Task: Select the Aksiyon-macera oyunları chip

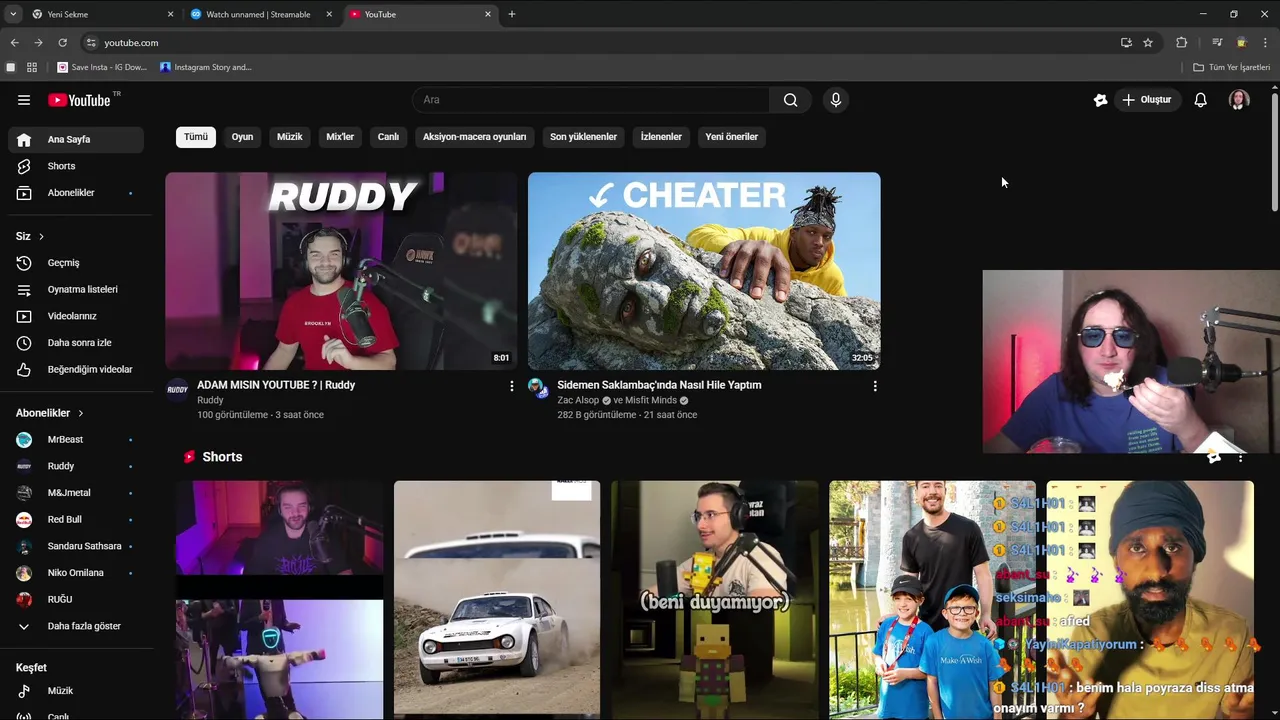Action: click(x=474, y=137)
